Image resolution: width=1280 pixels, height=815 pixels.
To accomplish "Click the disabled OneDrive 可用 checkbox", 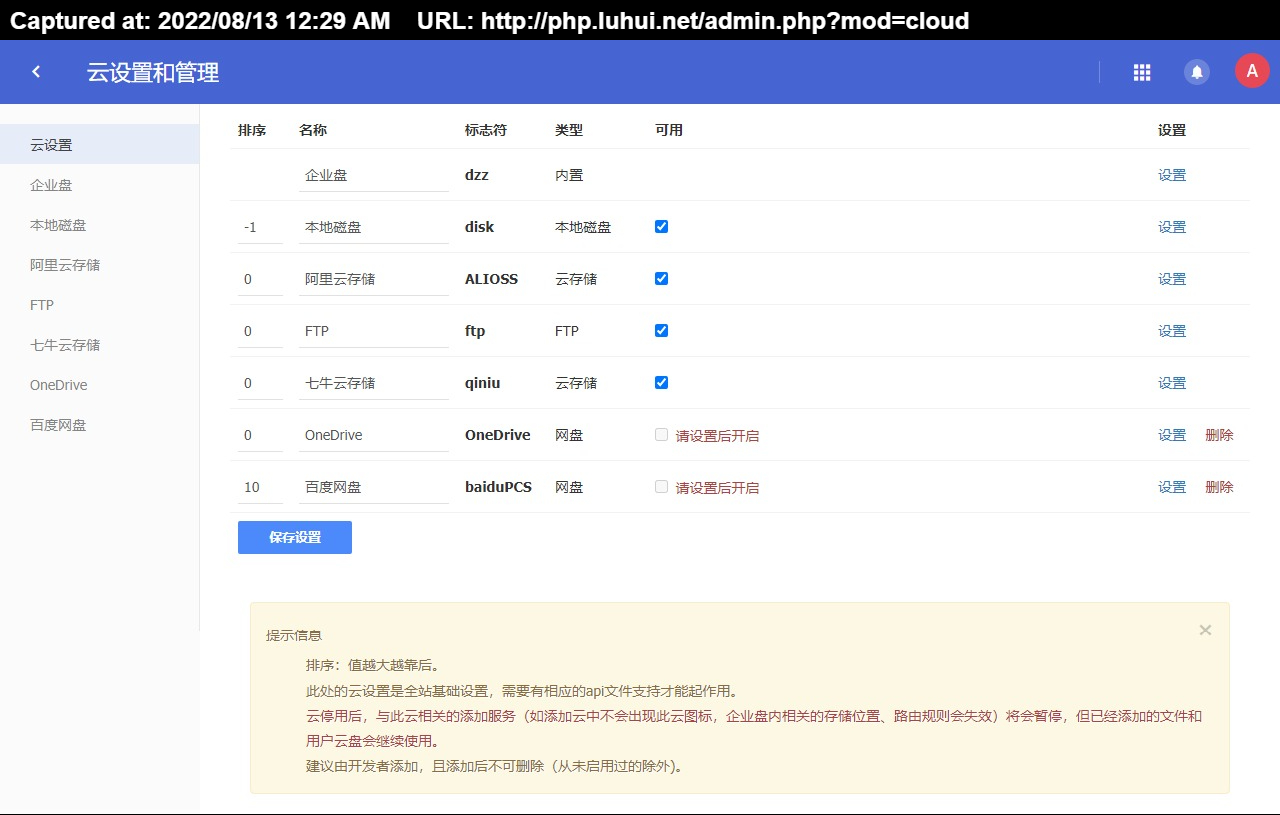I will click(661, 434).
